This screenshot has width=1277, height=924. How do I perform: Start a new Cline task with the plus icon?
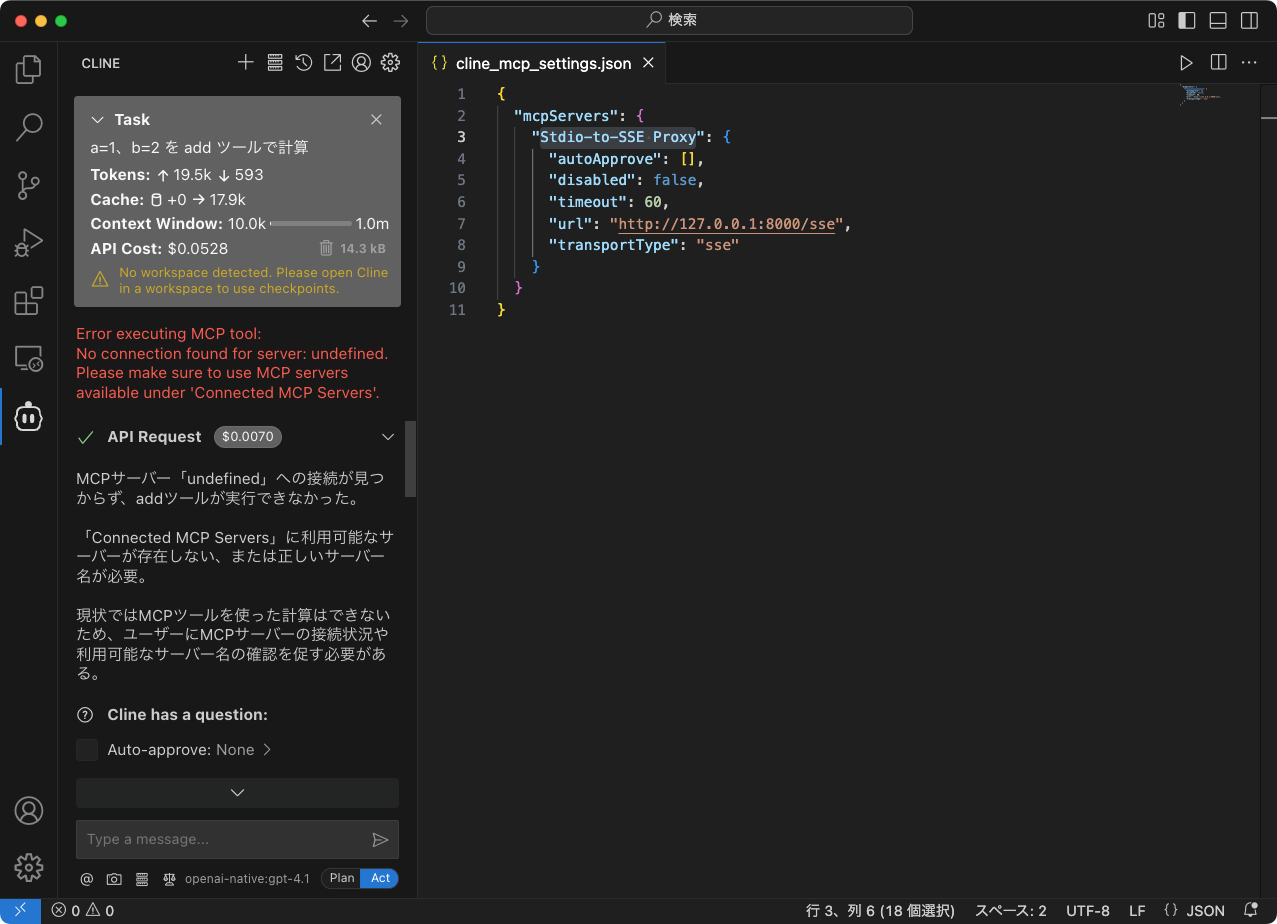[x=245, y=62]
